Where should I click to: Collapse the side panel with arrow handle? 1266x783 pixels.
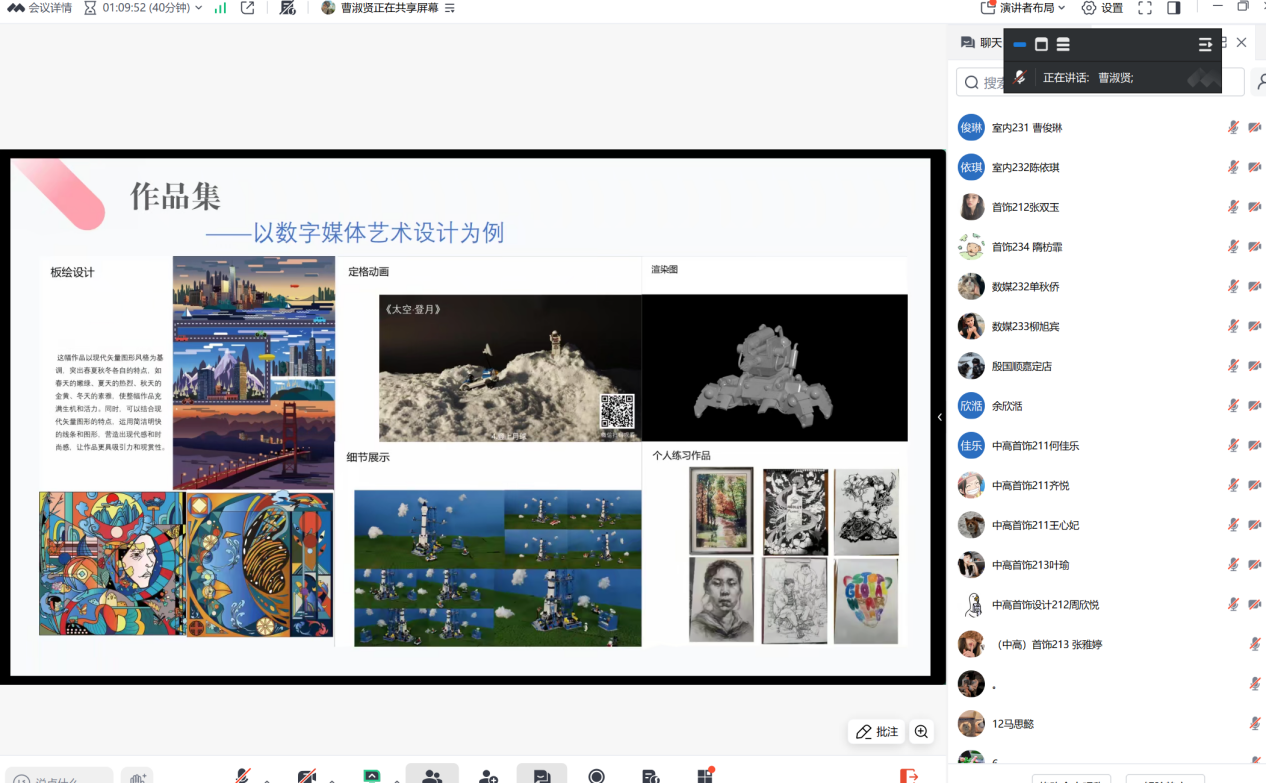coord(939,417)
